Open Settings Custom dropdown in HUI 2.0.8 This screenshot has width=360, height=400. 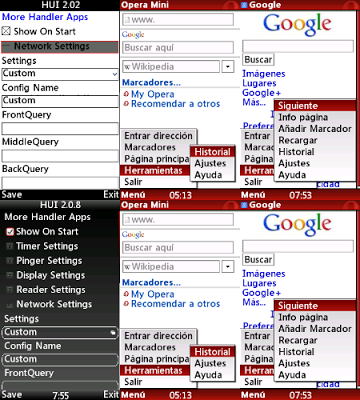[x=60, y=332]
